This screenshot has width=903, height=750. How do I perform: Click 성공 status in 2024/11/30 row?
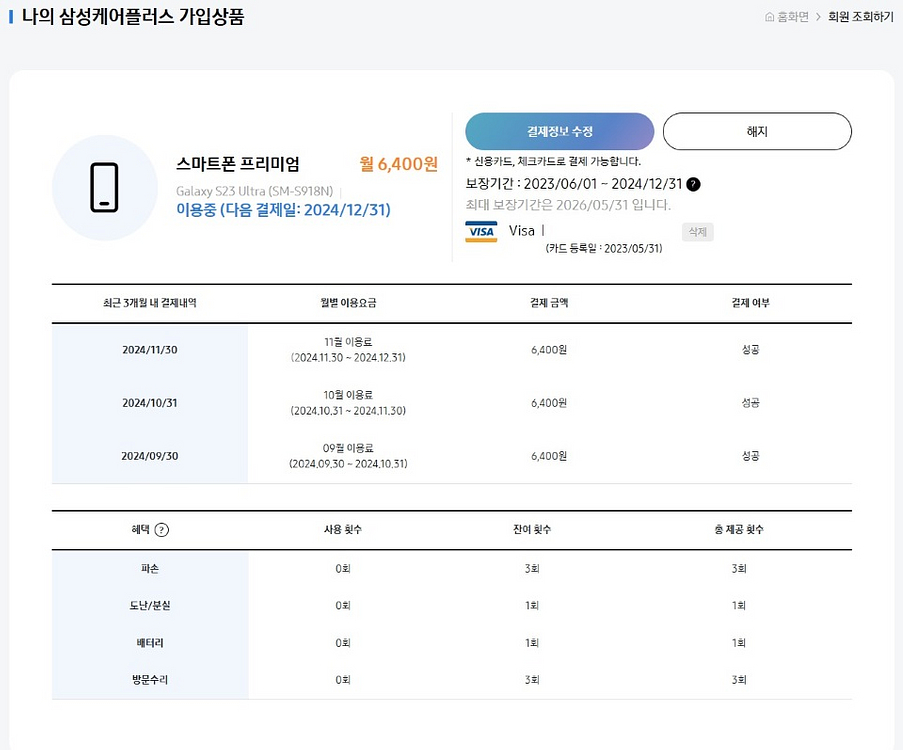click(x=750, y=350)
